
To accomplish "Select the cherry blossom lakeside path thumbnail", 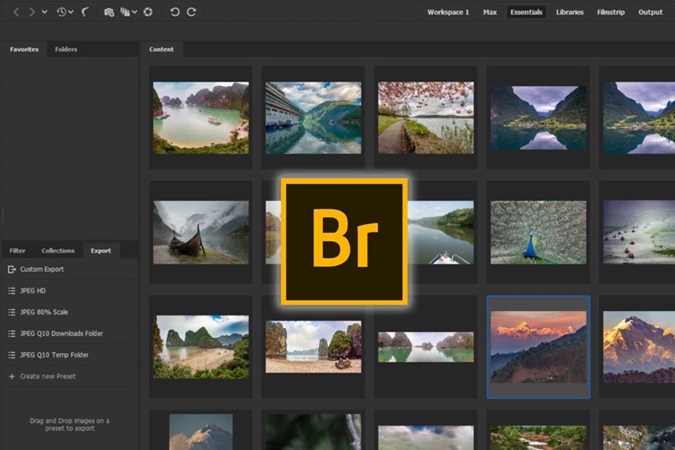I will pos(426,118).
